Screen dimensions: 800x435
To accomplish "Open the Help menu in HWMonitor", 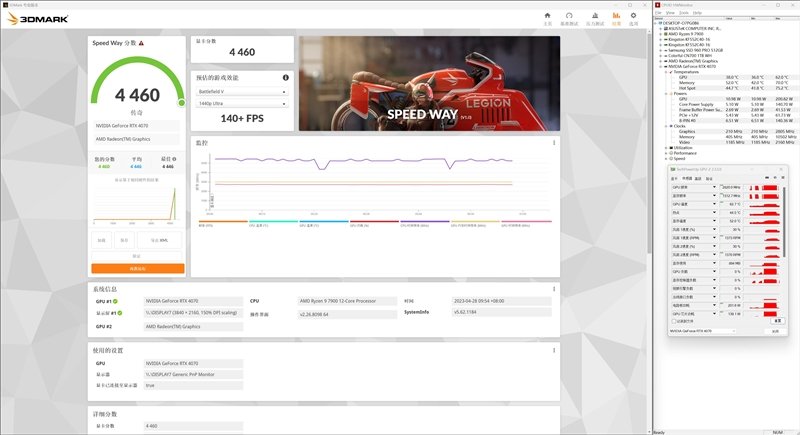I will (697, 13).
